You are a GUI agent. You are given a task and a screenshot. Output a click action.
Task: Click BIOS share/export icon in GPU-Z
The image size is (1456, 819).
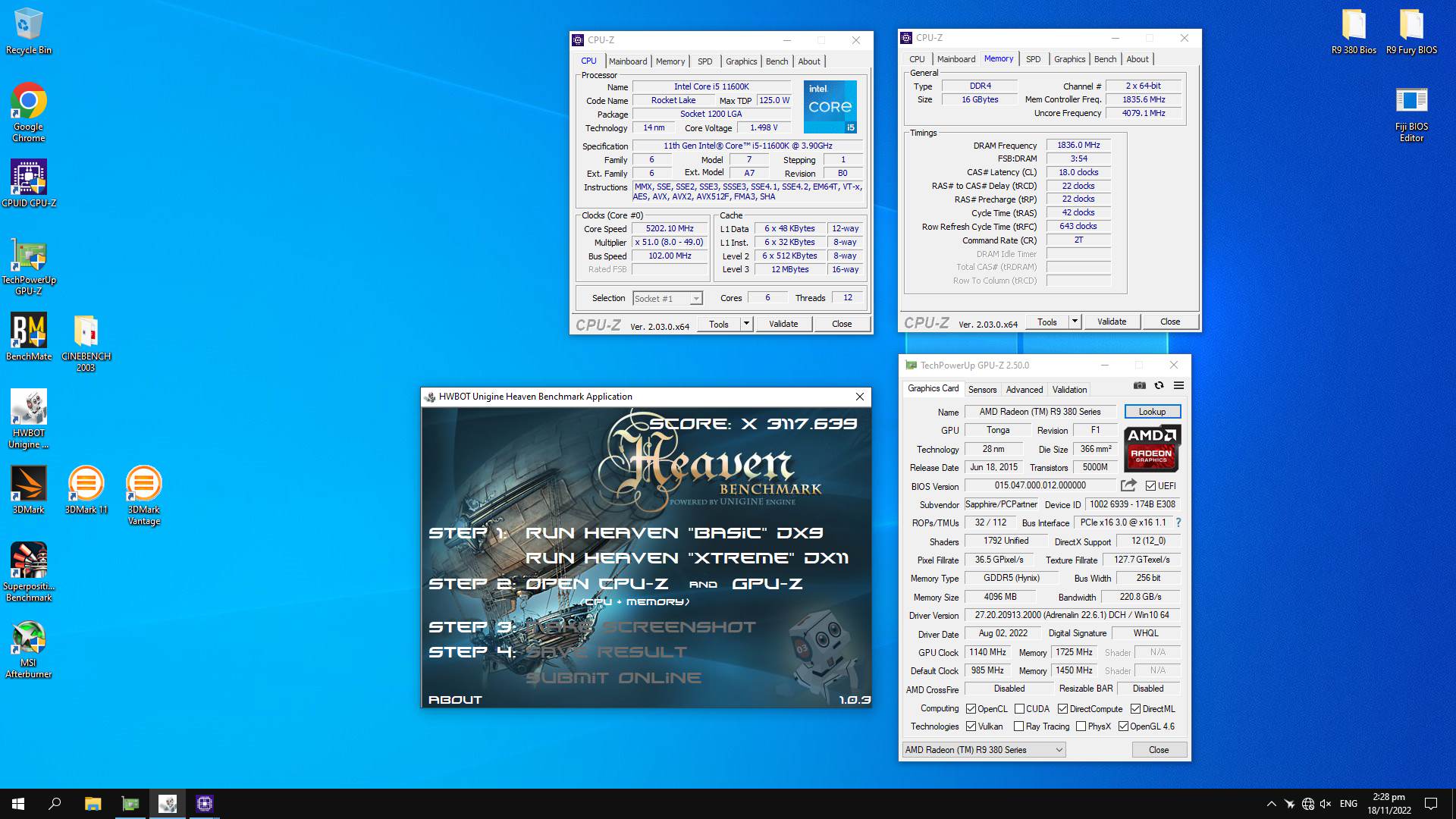[x=1128, y=485]
